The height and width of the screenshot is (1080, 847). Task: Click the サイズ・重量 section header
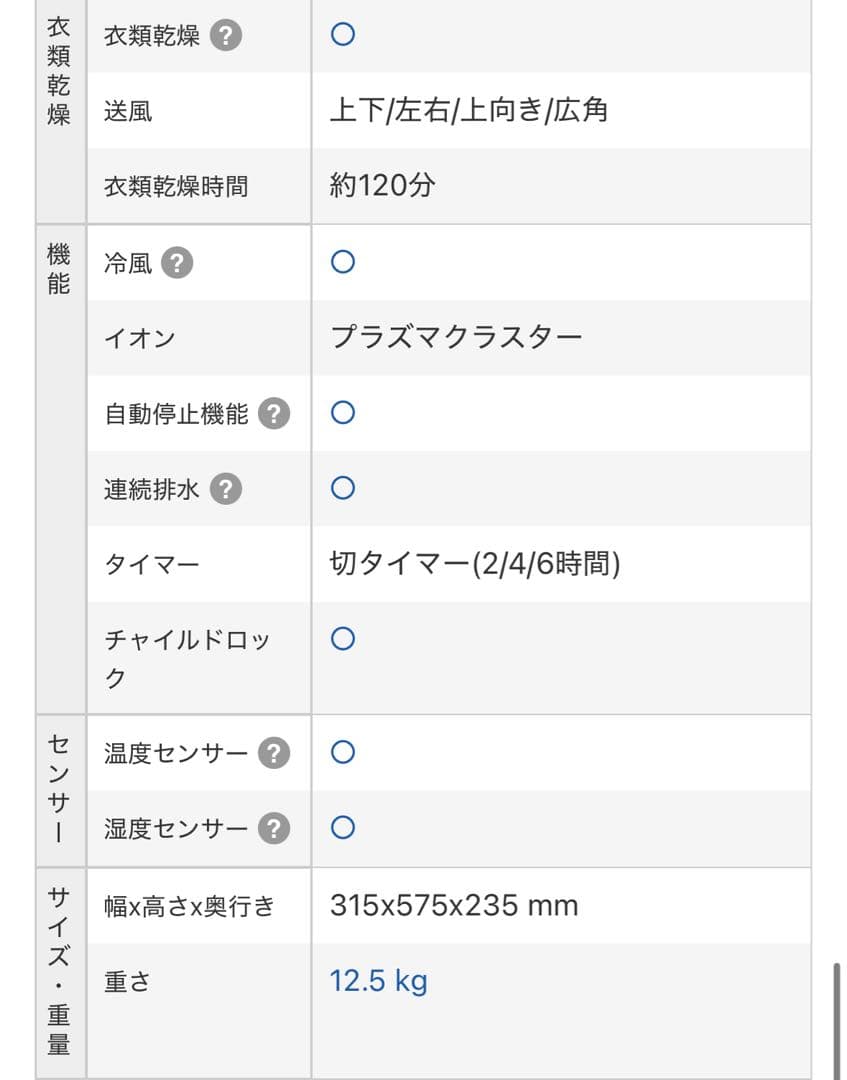point(58,970)
